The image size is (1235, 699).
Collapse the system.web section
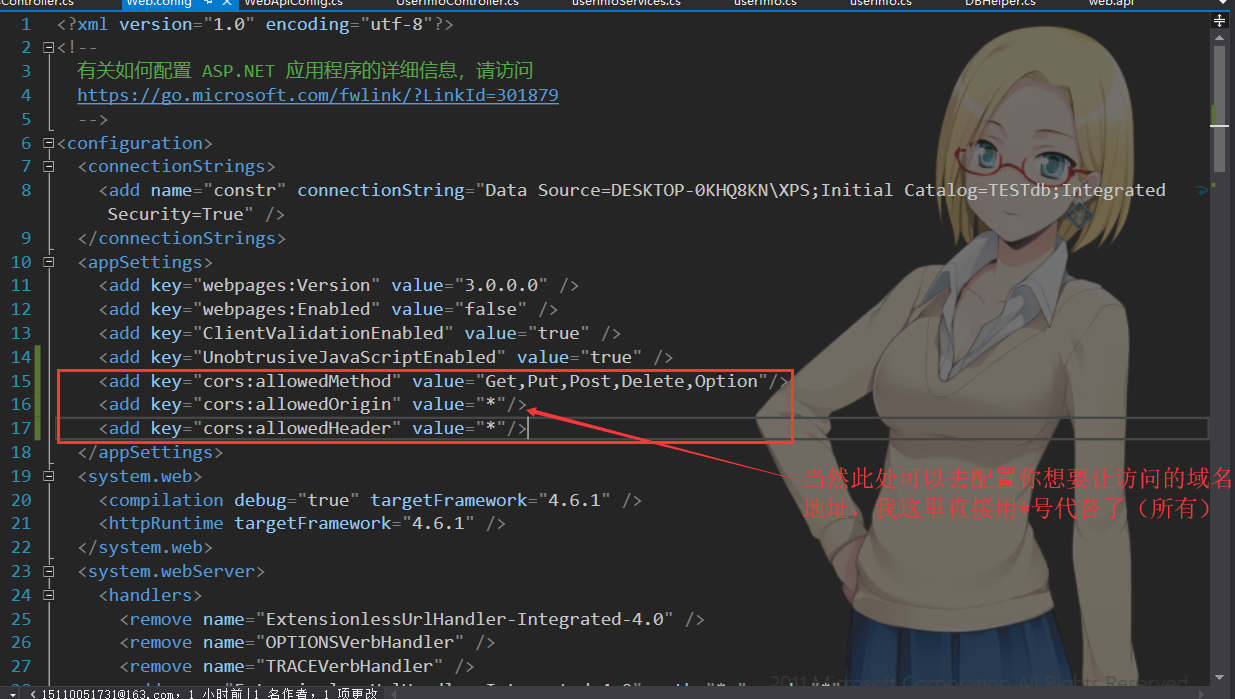click(49, 476)
